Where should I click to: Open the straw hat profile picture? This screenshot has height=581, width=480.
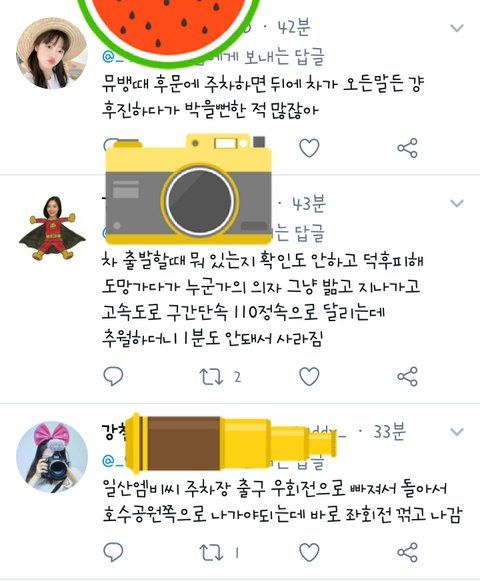(x=52, y=53)
